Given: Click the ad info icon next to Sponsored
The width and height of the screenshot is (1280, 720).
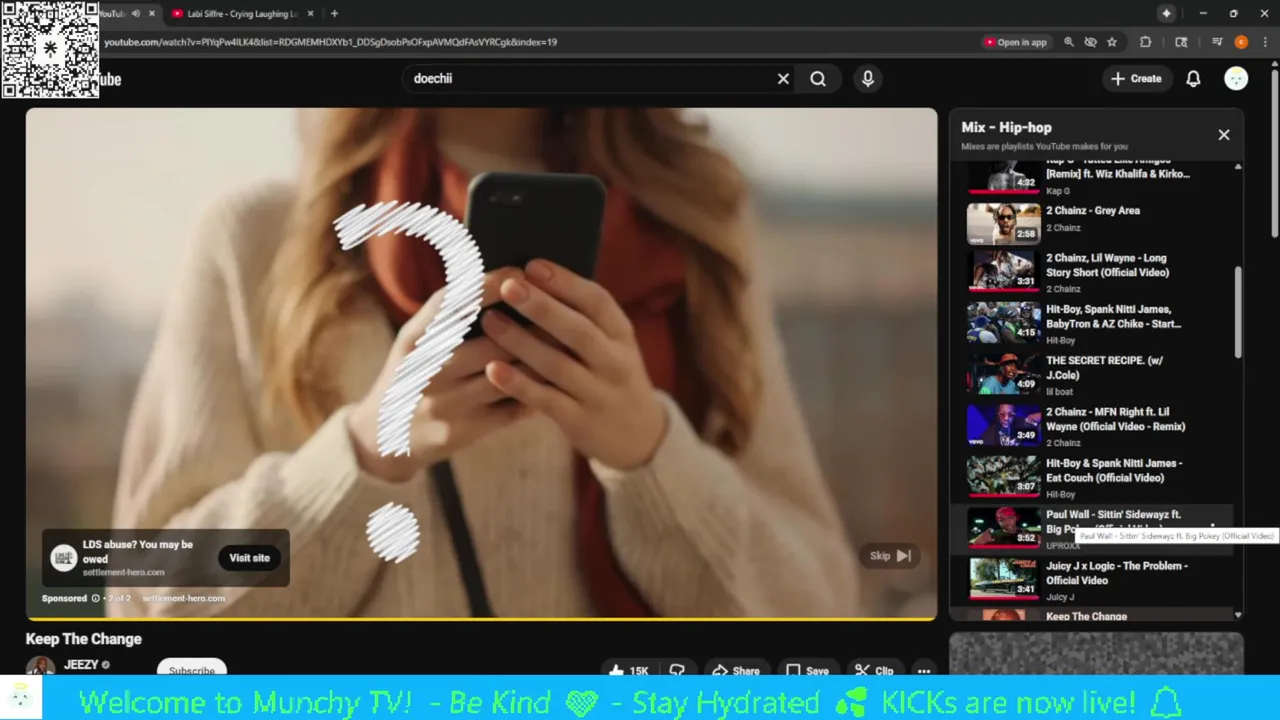Looking at the screenshot, I should coord(95,598).
